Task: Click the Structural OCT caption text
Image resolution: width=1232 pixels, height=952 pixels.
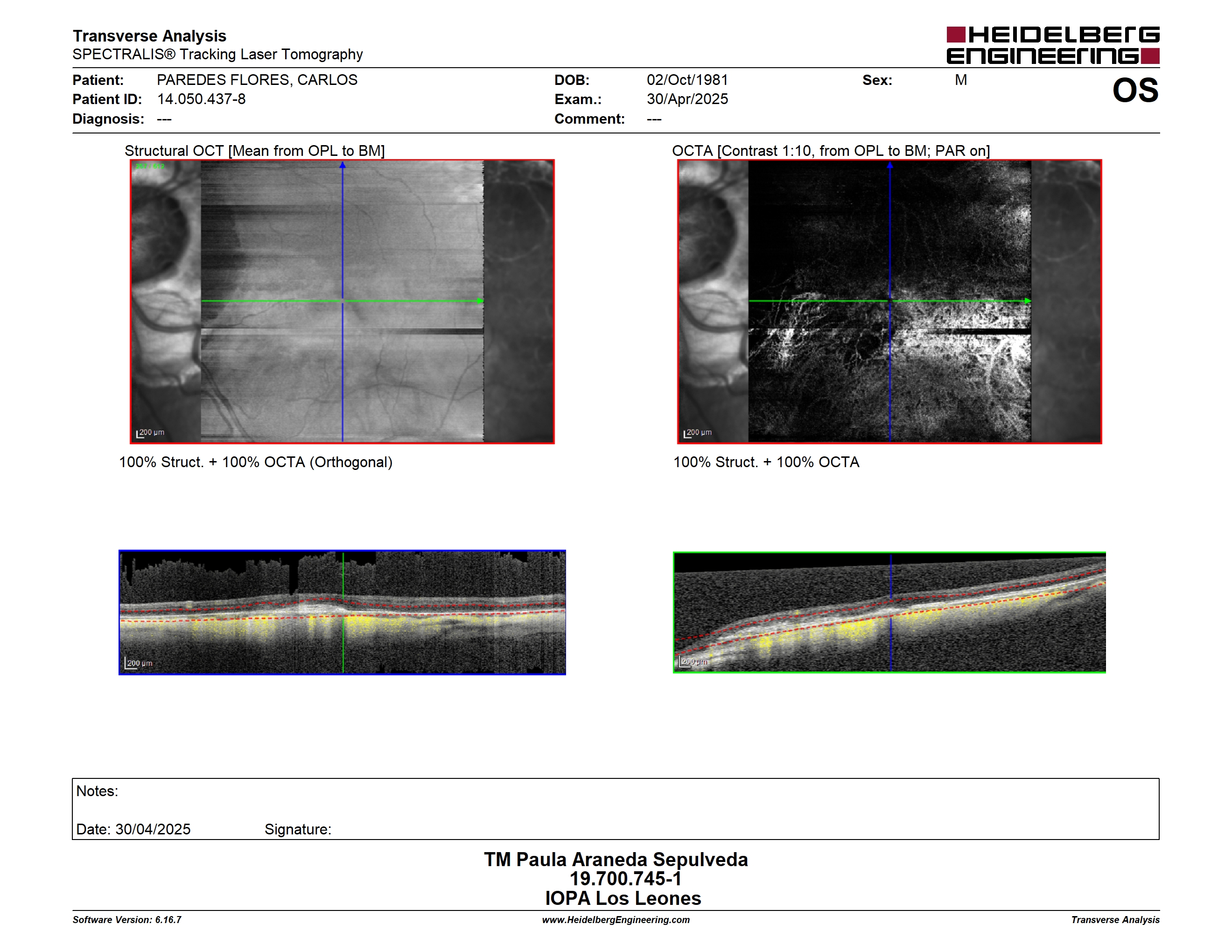Action: point(254,151)
